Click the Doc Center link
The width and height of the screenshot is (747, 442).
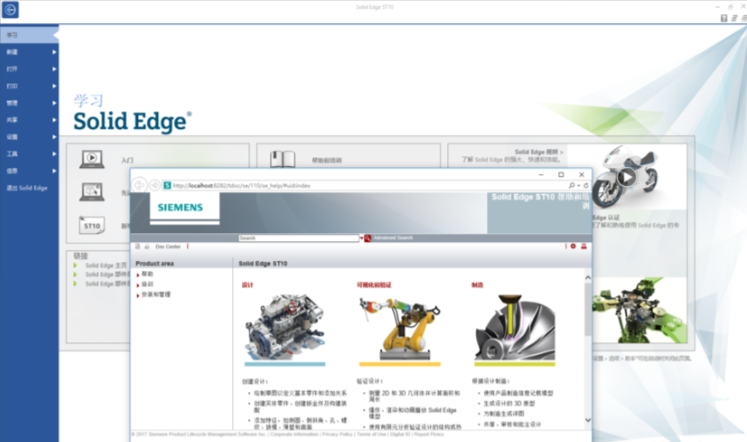point(167,246)
